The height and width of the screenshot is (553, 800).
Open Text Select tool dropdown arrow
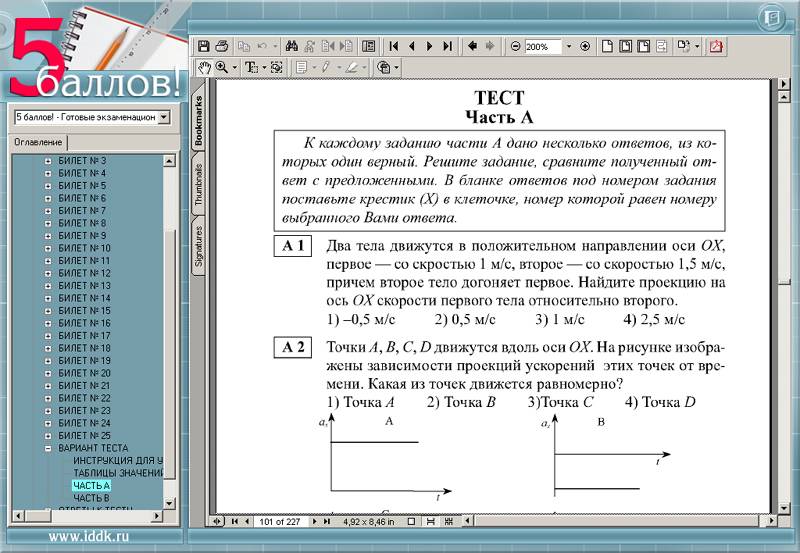tap(264, 67)
